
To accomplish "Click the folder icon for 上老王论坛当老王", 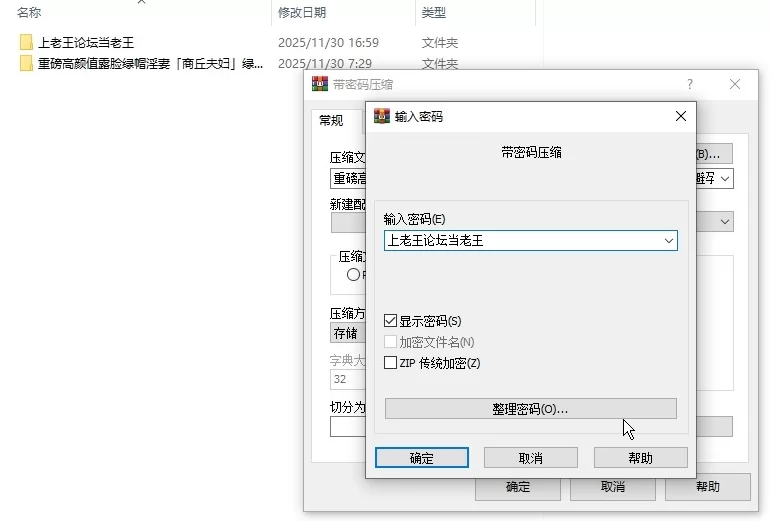I will [26, 43].
